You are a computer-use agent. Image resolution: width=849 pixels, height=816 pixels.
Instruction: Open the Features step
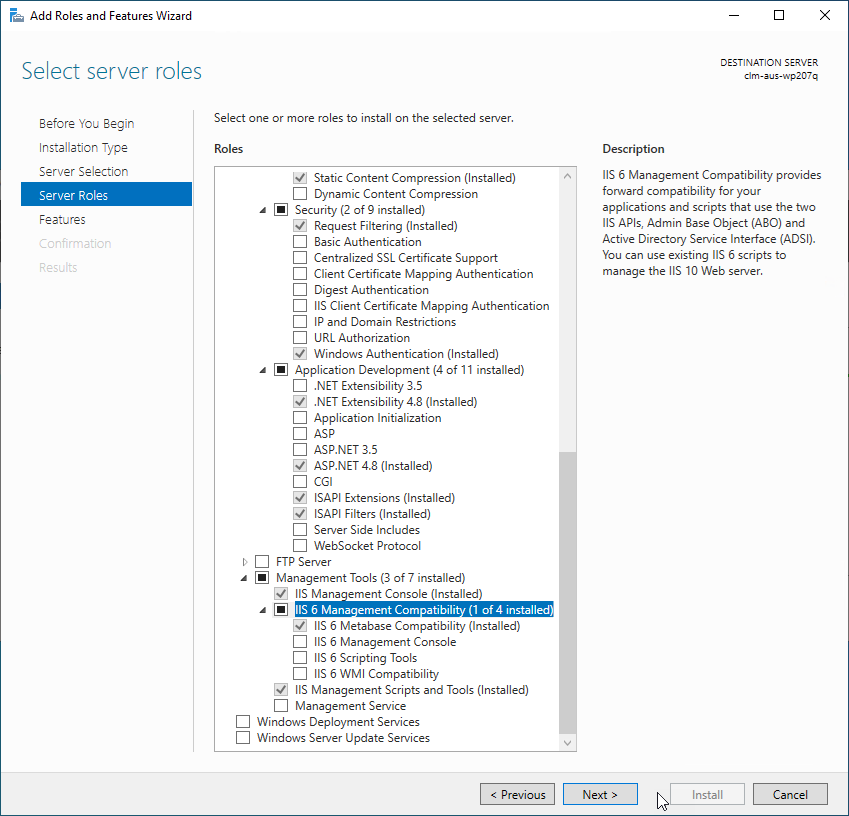pos(62,219)
